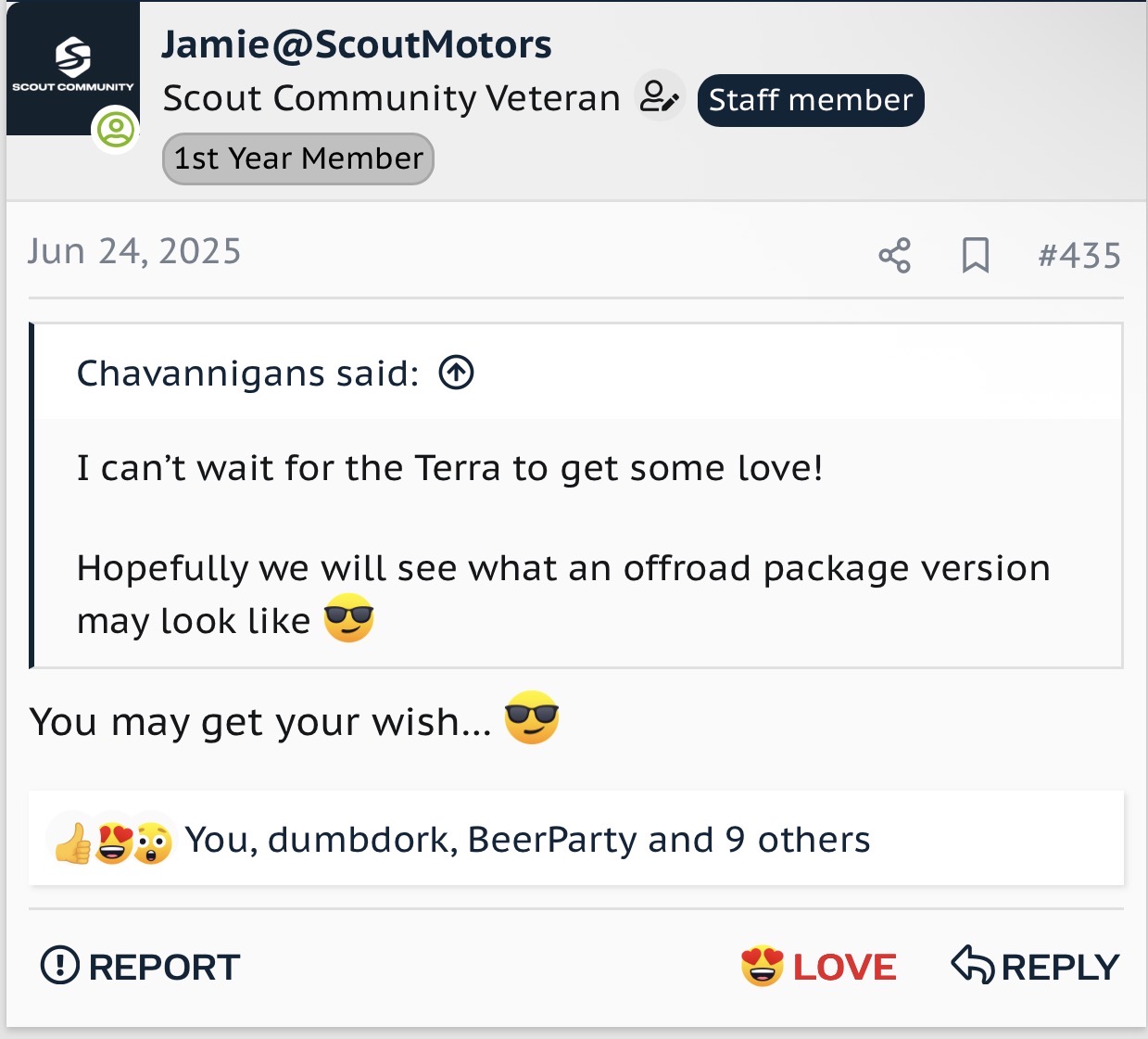
Task: Open post number #435 permalink
Action: pyautogui.click(x=1079, y=255)
